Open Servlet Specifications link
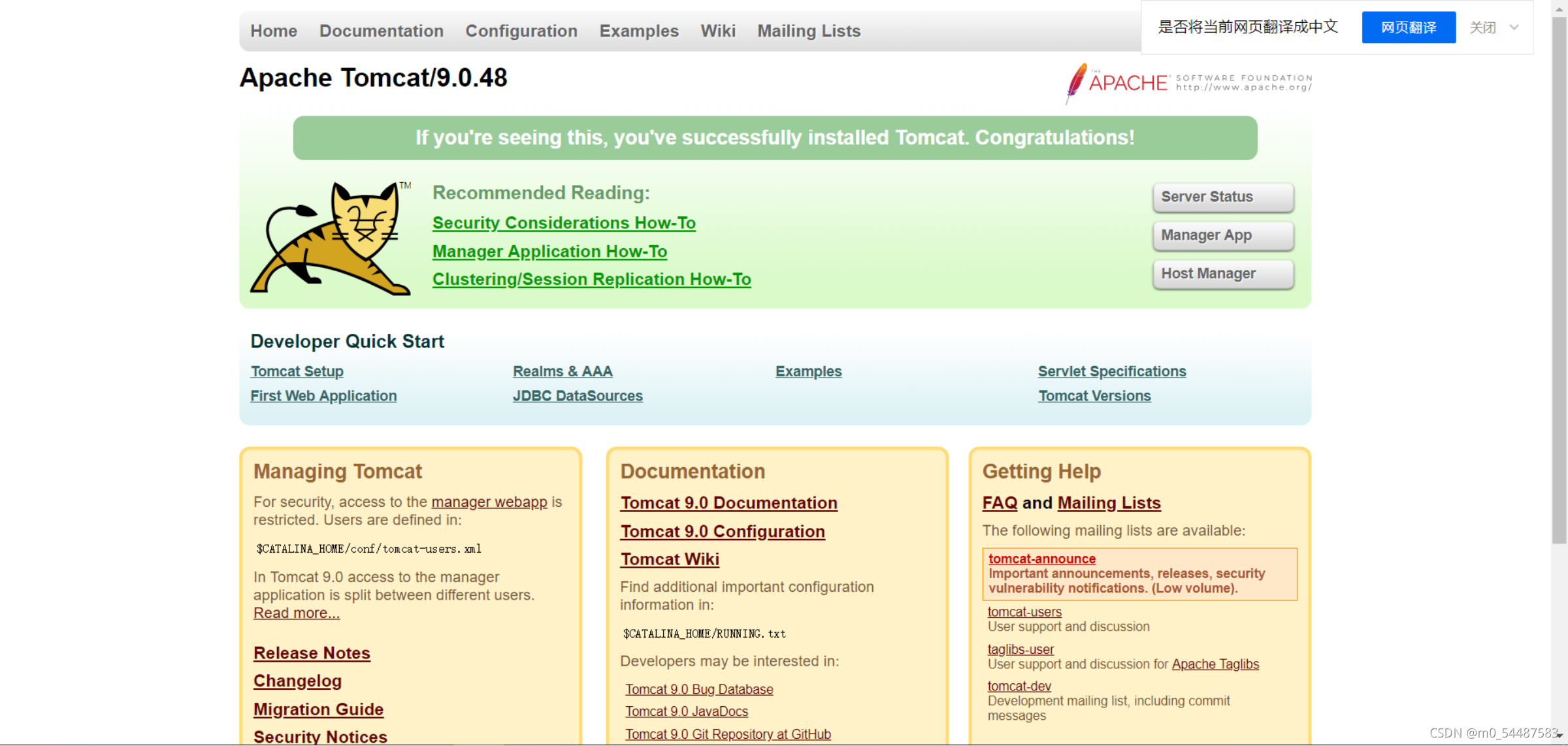The height and width of the screenshot is (746, 1568). pyautogui.click(x=1111, y=371)
